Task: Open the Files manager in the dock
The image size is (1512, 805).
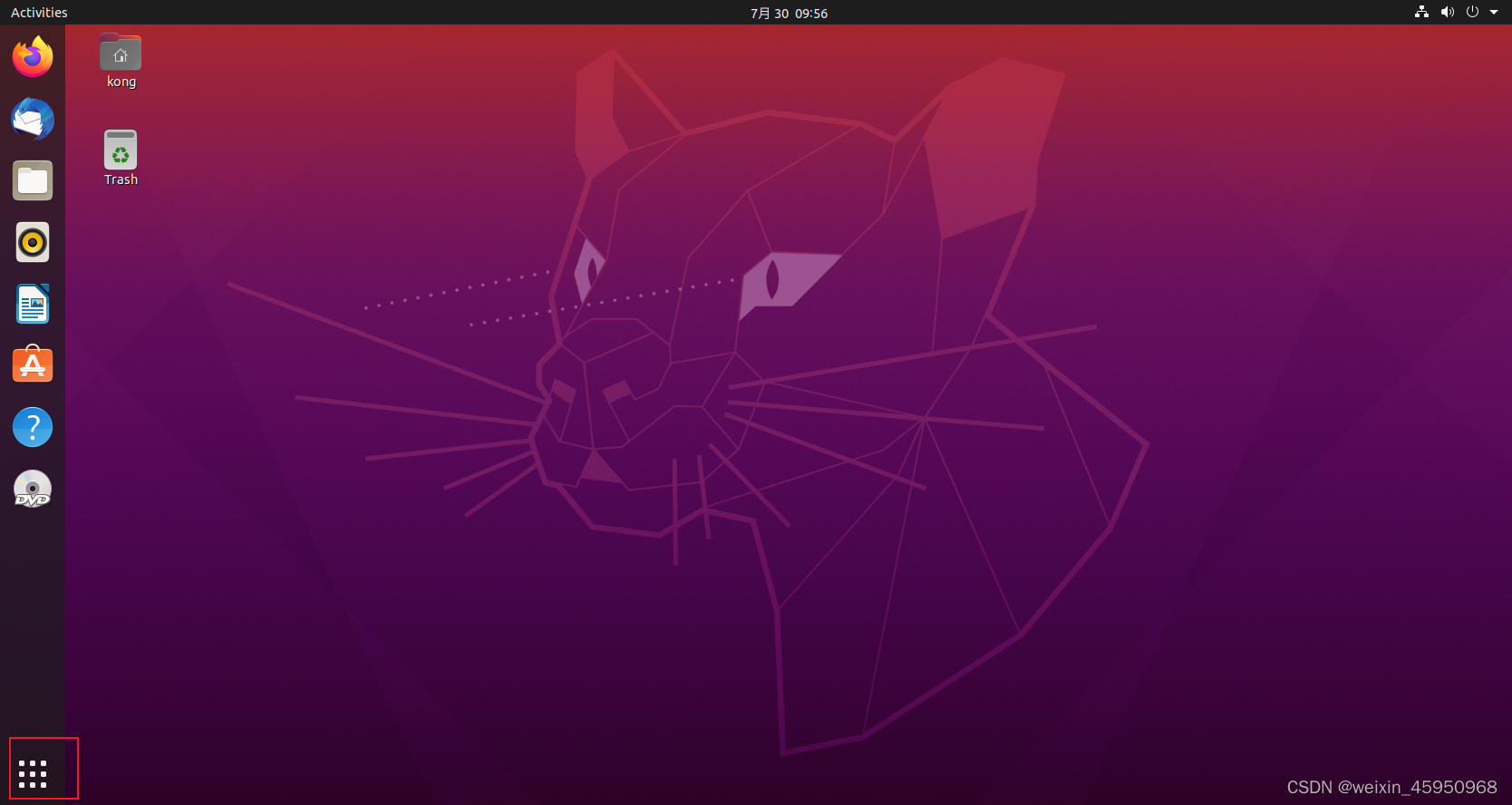Action: [x=33, y=180]
